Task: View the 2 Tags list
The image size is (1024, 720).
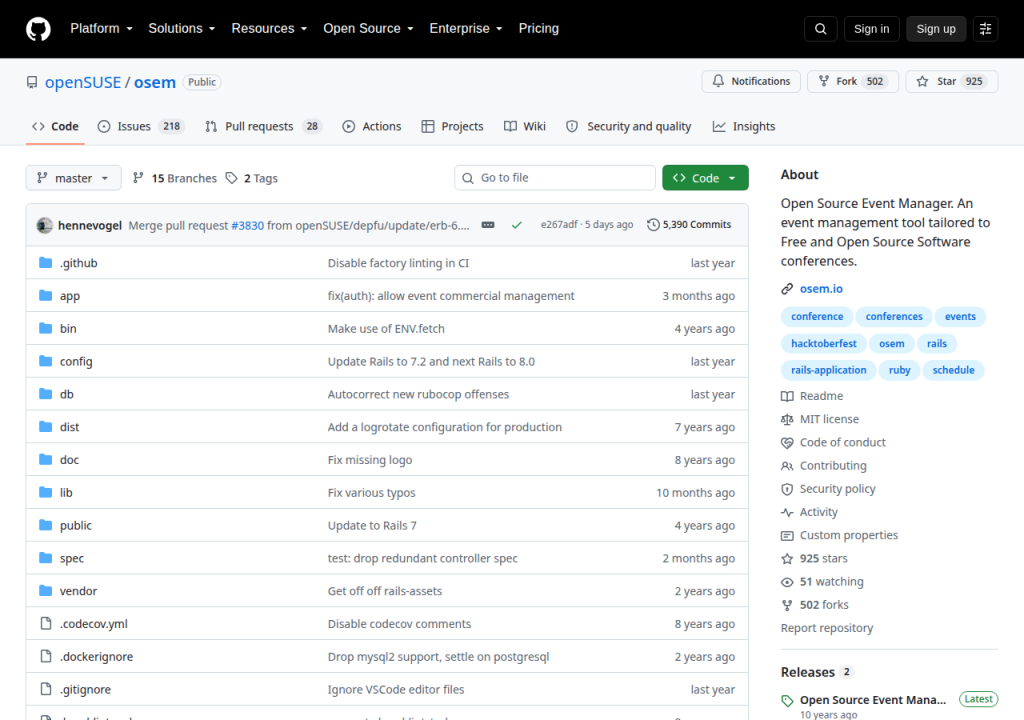Action: (252, 178)
